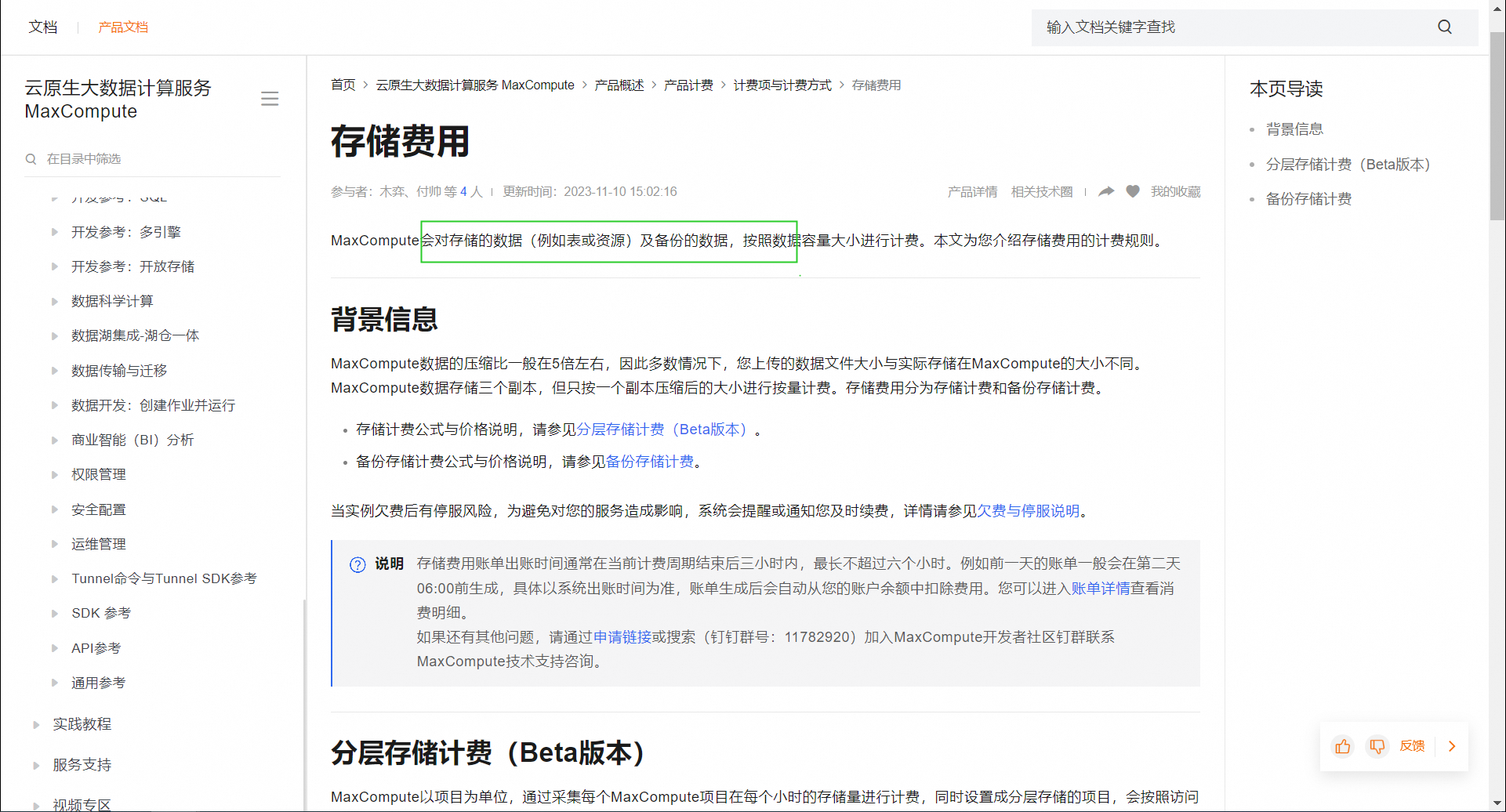Click the thumbs-down feedback icon
Viewport: 1506px width, 812px height.
click(1377, 746)
